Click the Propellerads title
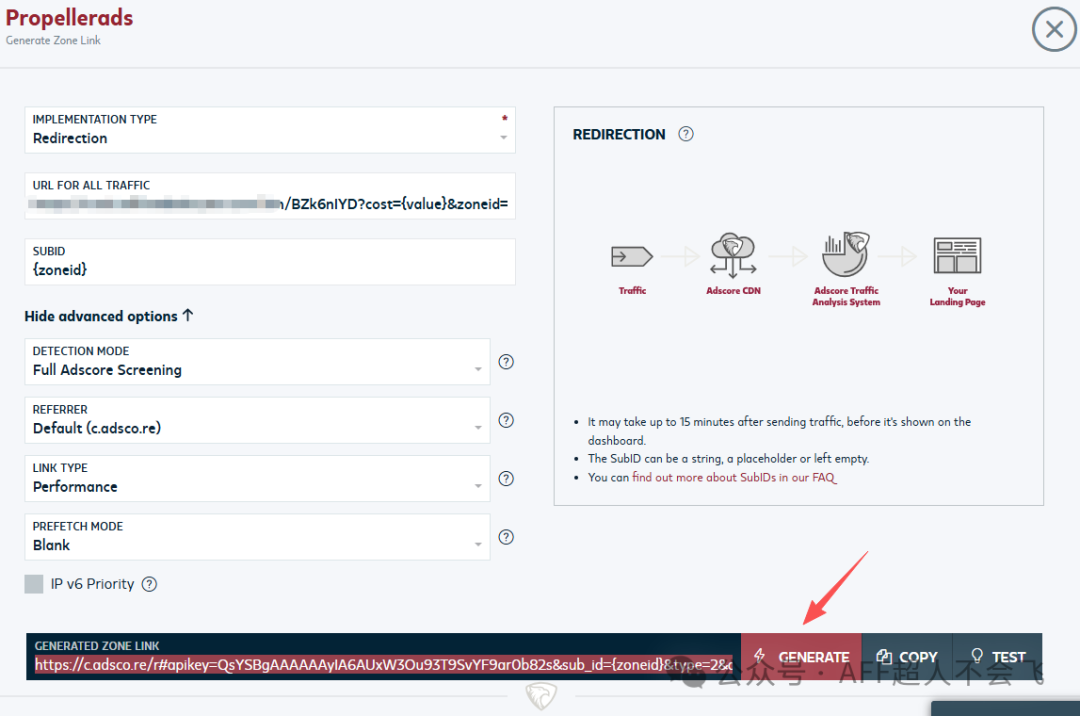Viewport: 1080px width, 716px height. coord(70,18)
